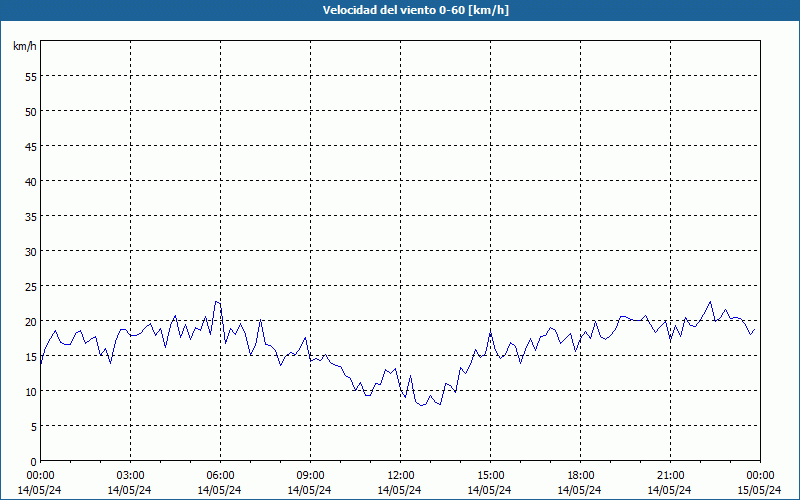Click the chart title 'Velocidad del viento 0-60 [km/h]'
Screen dimensions: 800x500
[x=415, y=10]
